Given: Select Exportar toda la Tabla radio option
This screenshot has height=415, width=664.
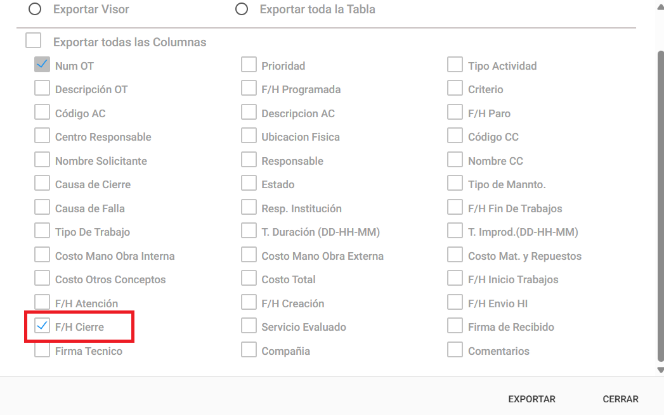Looking at the screenshot, I should pyautogui.click(x=241, y=10).
